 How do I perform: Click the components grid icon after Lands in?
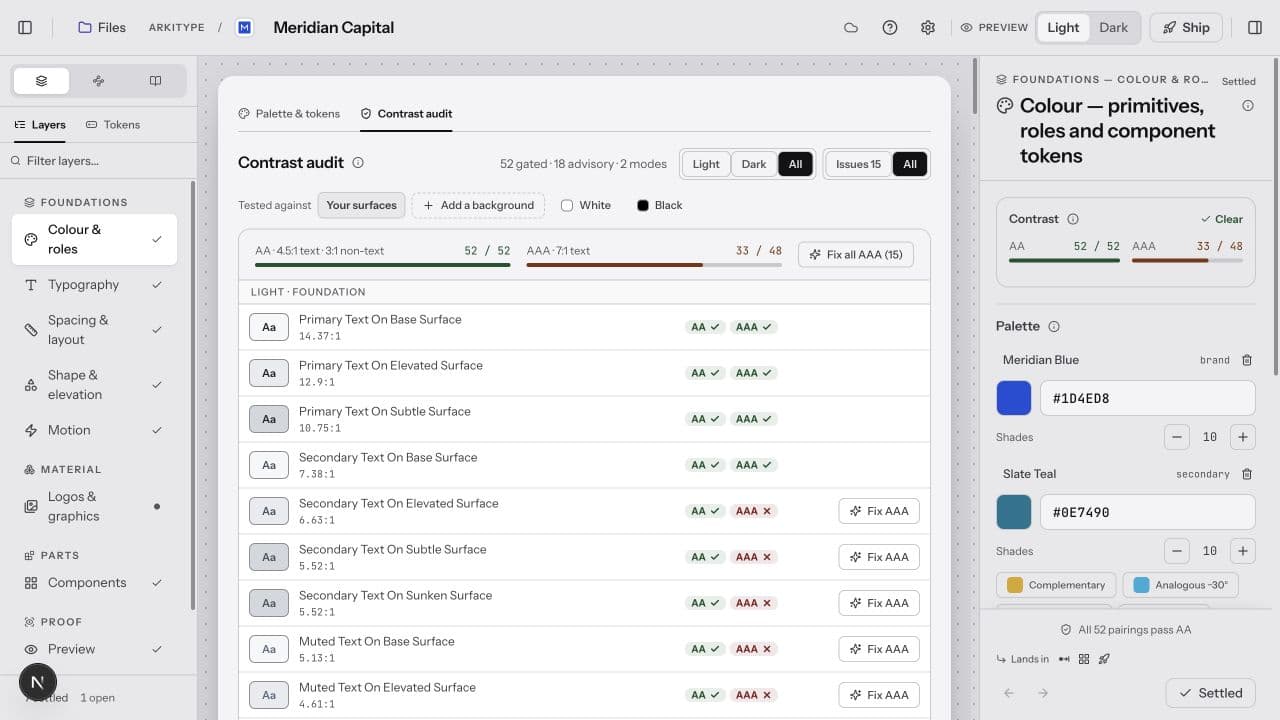click(1084, 659)
